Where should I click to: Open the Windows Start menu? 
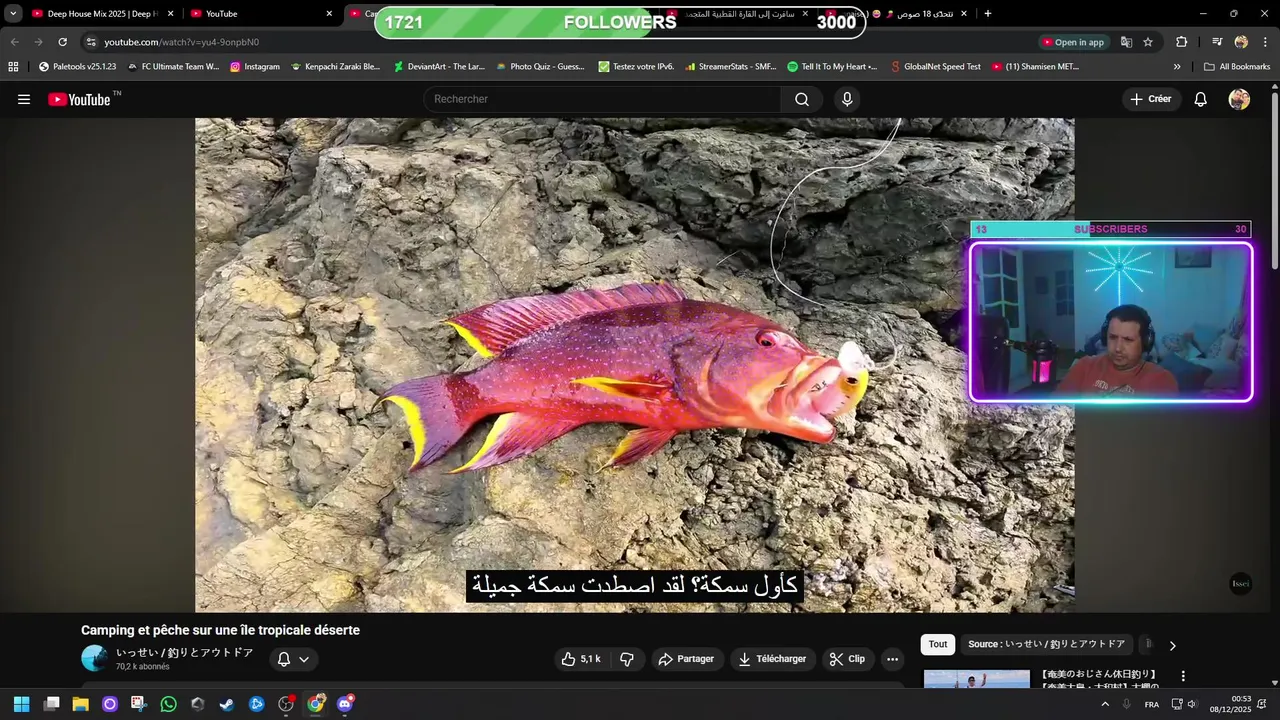point(21,704)
